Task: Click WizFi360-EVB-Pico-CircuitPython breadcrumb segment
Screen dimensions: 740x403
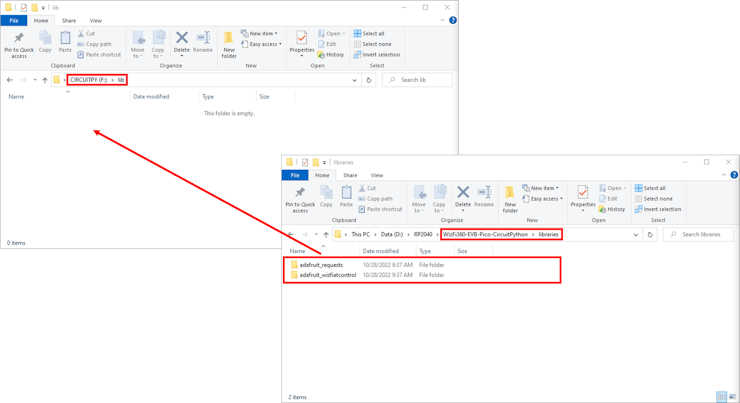Action: [485, 235]
